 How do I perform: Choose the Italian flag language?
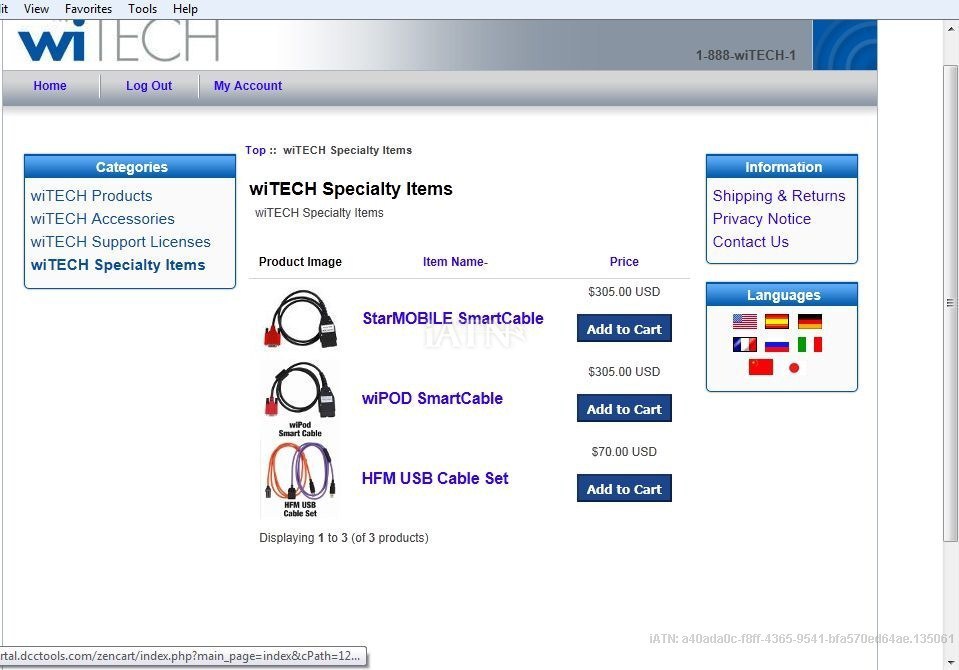click(x=810, y=344)
